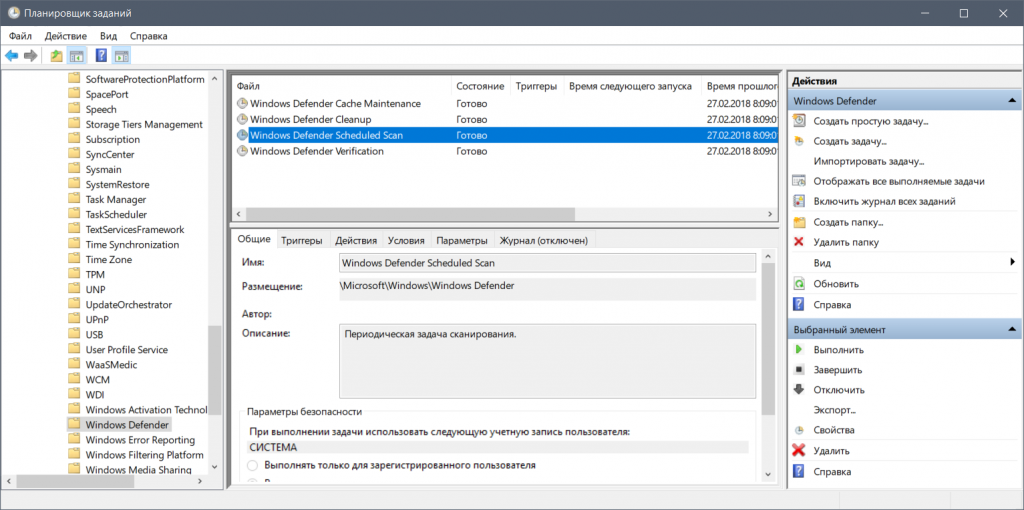Screen dimensions: 1024x510
Task: Click the Отключить down-arrow icon
Action: [798, 390]
